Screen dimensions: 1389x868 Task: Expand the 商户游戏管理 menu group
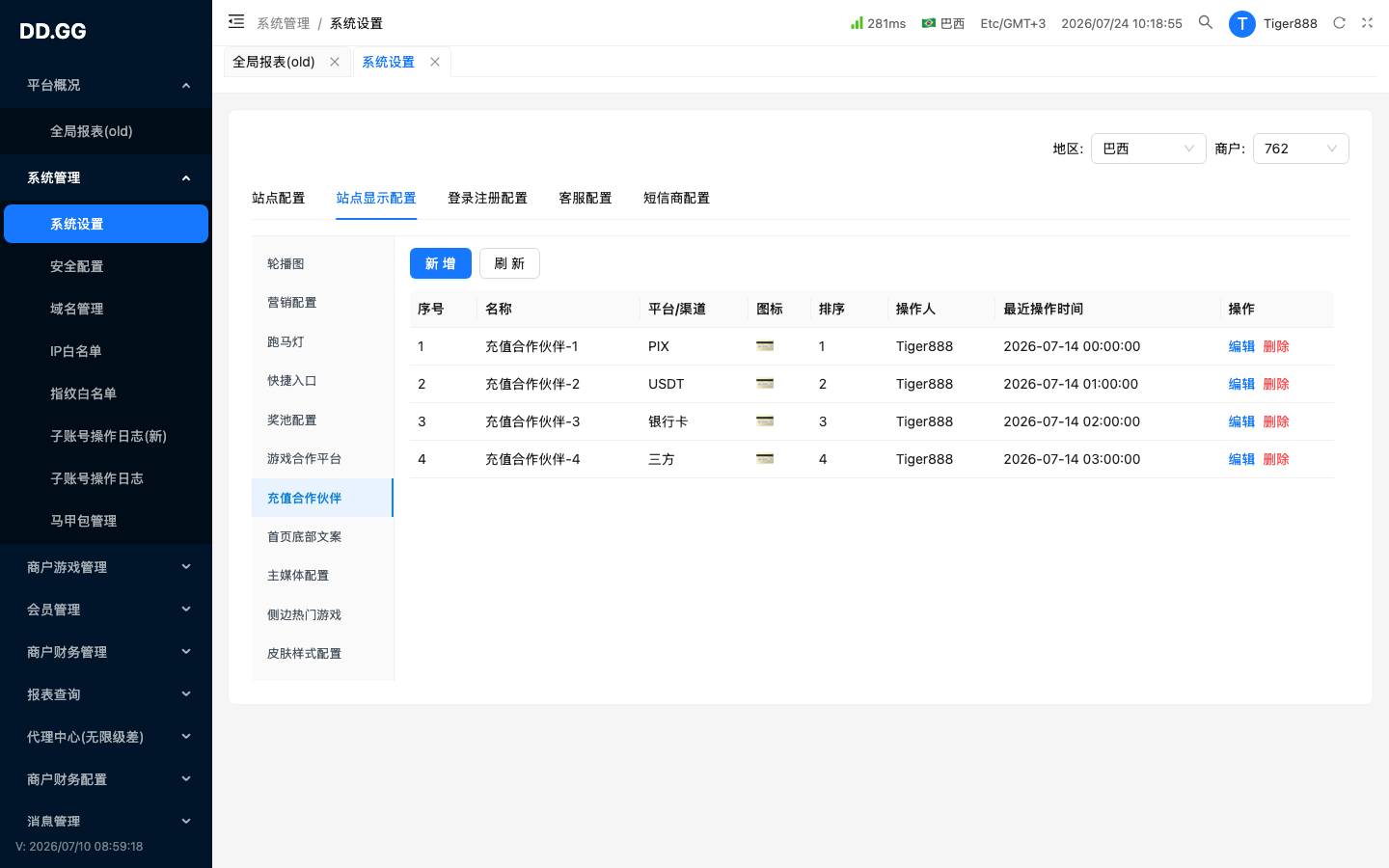(106, 567)
